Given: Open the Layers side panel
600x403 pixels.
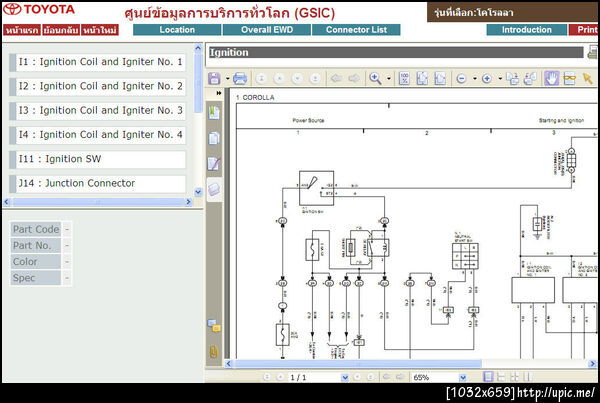Looking at the screenshot, I should (214, 189).
